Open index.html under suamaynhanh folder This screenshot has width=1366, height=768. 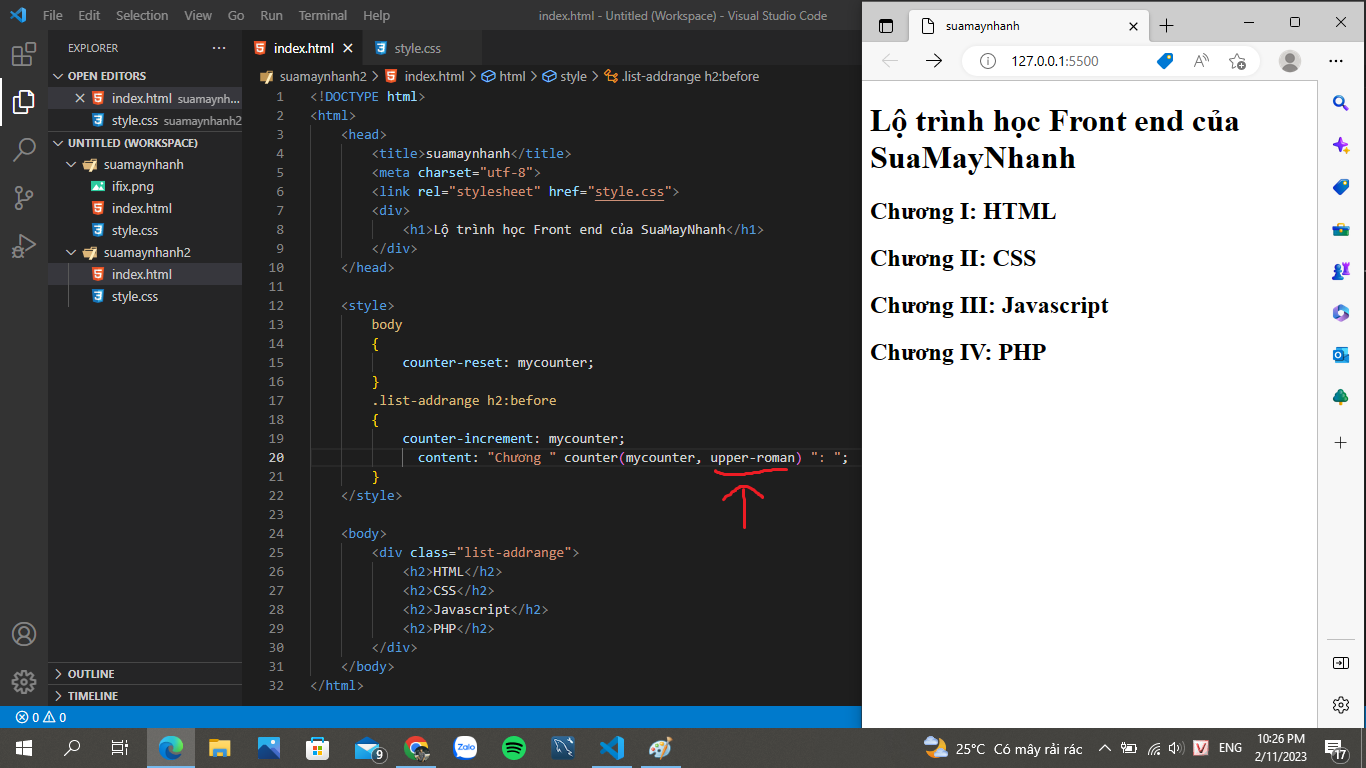pos(145,209)
